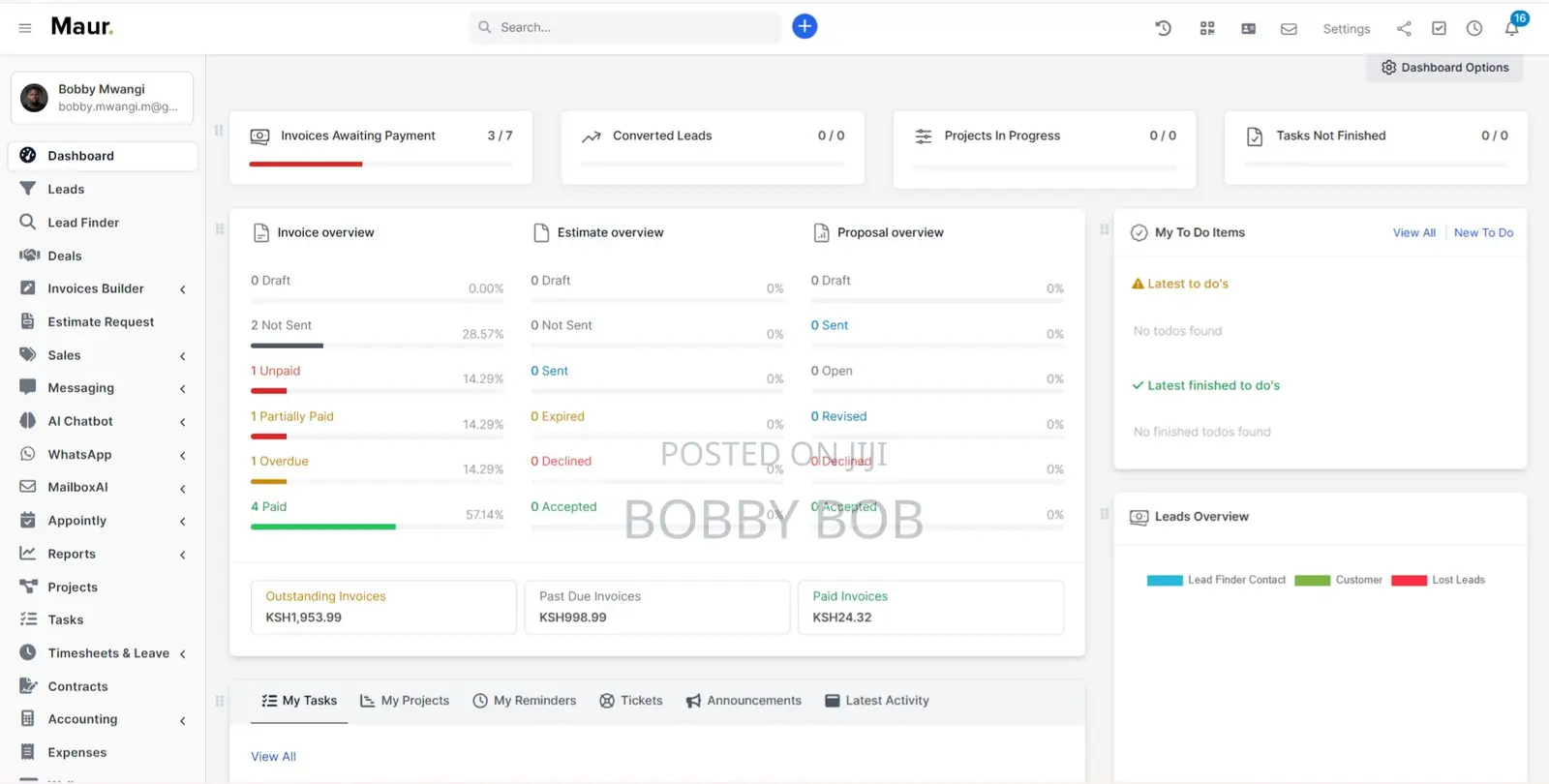1549x784 pixels.
Task: Click the blue plus quick-create button
Action: [805, 26]
